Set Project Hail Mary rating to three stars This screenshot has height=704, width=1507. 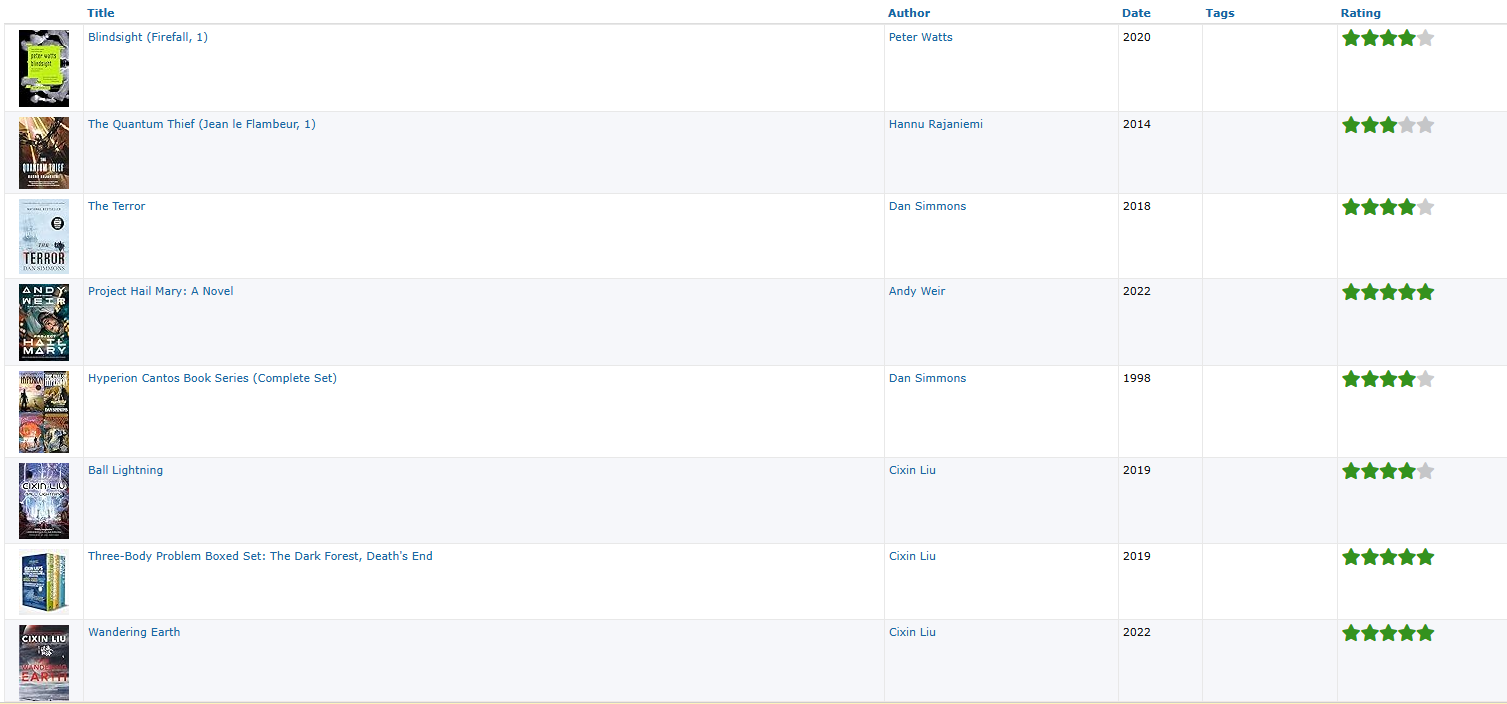coord(1388,292)
